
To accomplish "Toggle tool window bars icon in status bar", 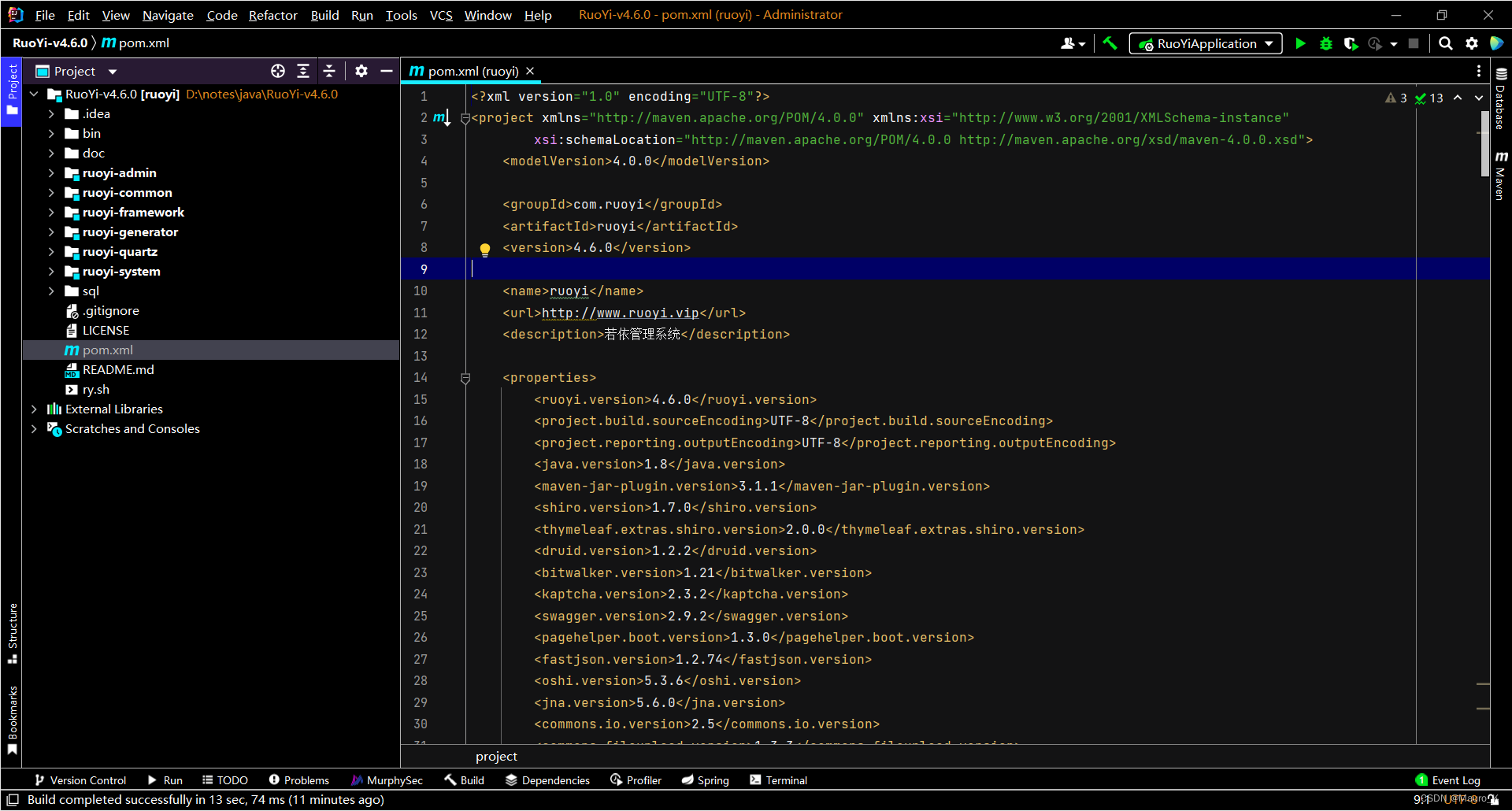I will click(x=13, y=800).
